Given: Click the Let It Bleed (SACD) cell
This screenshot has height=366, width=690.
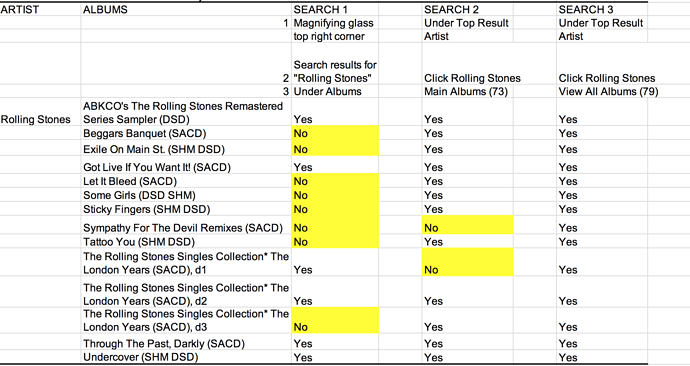Looking at the screenshot, I should 186,181.
